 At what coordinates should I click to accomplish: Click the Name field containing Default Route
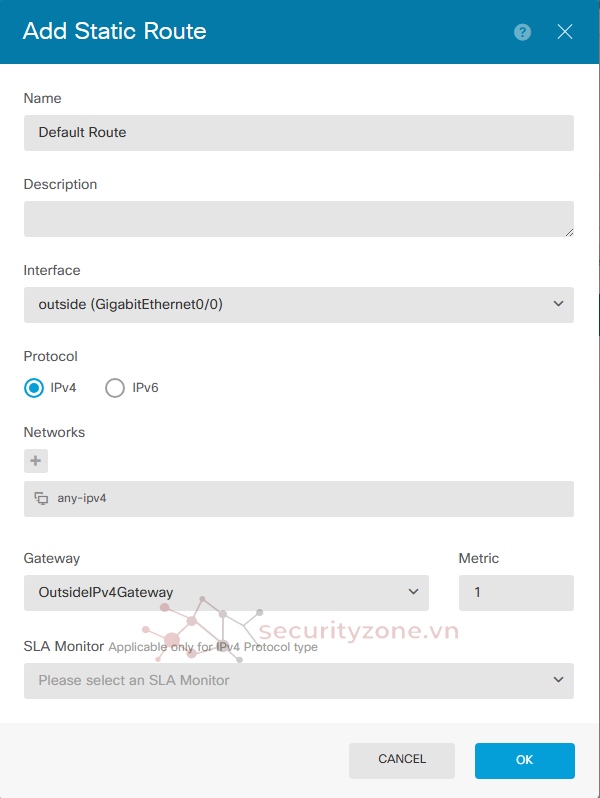(299, 133)
